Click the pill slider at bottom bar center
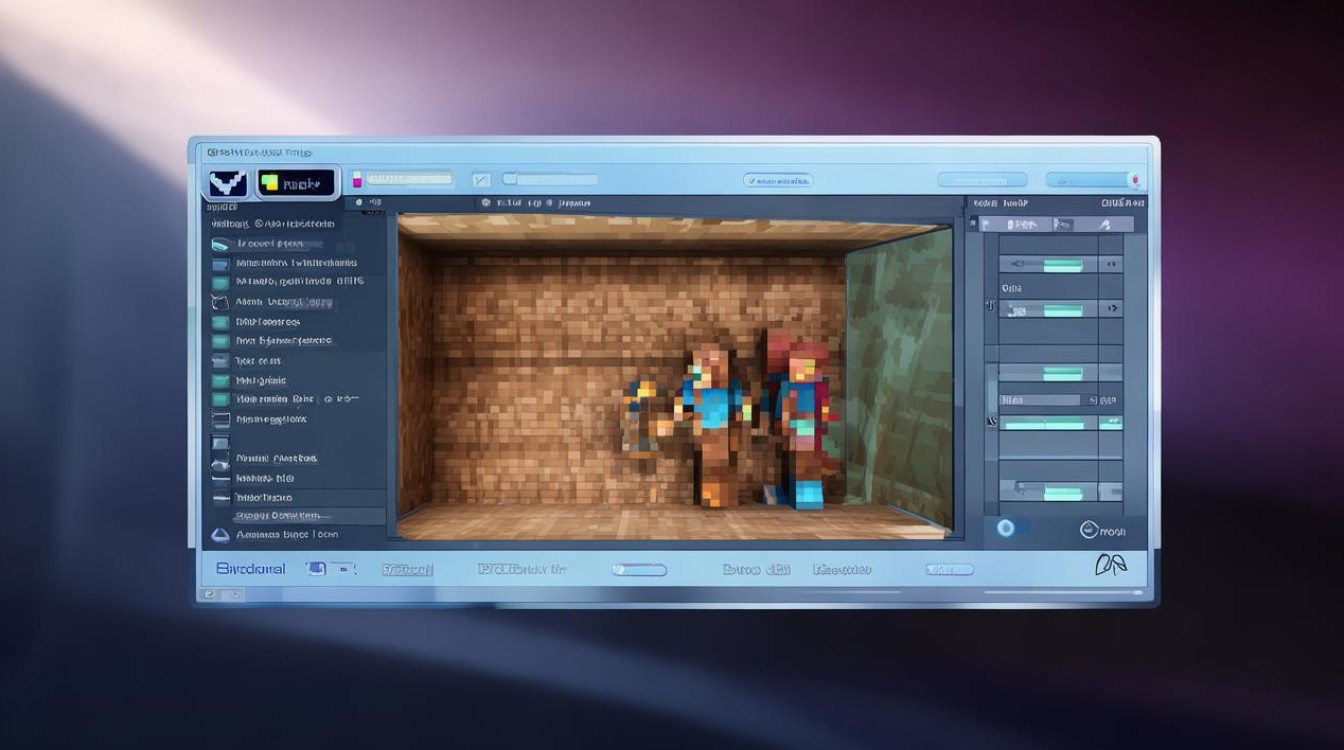 pyautogui.click(x=639, y=570)
